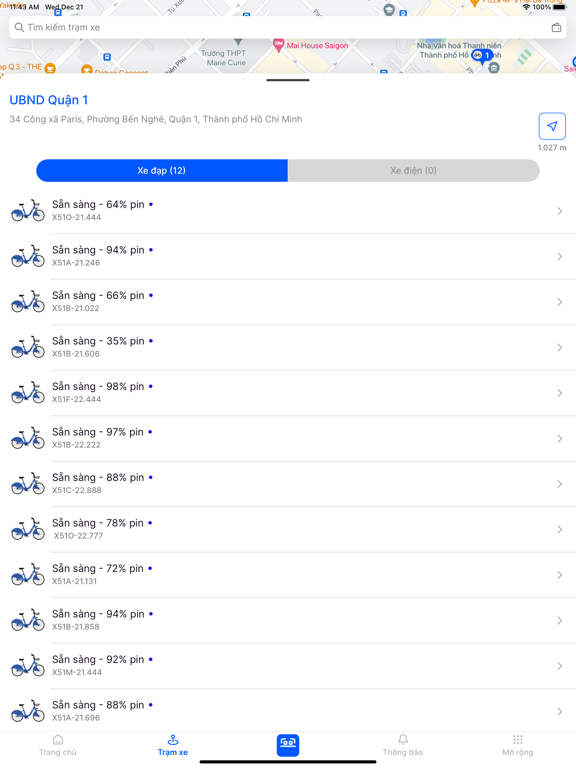Click bike icon for X51A-21.696
This screenshot has height=768, width=576.
pos(28,711)
